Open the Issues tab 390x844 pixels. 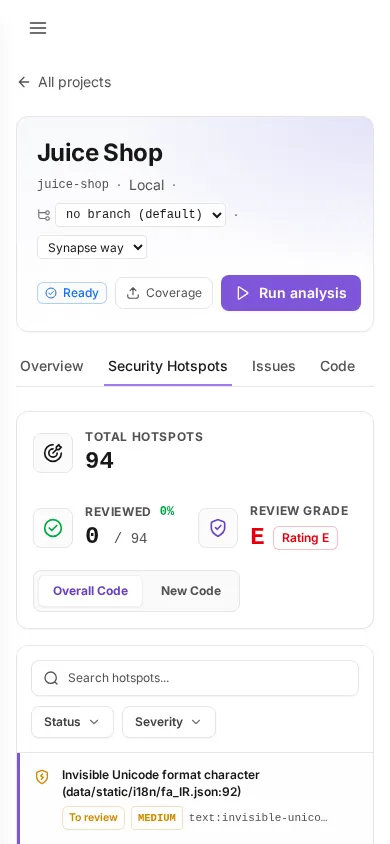(x=273, y=366)
